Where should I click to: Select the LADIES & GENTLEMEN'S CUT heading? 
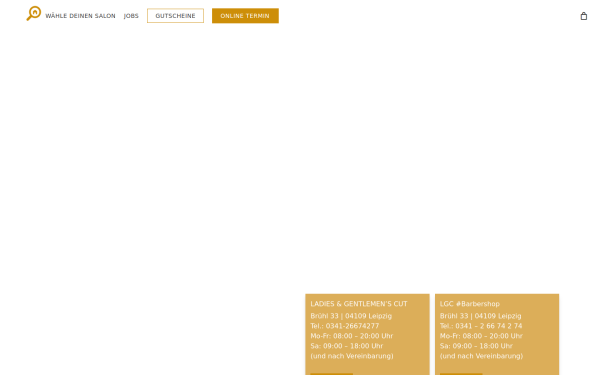tap(359, 304)
